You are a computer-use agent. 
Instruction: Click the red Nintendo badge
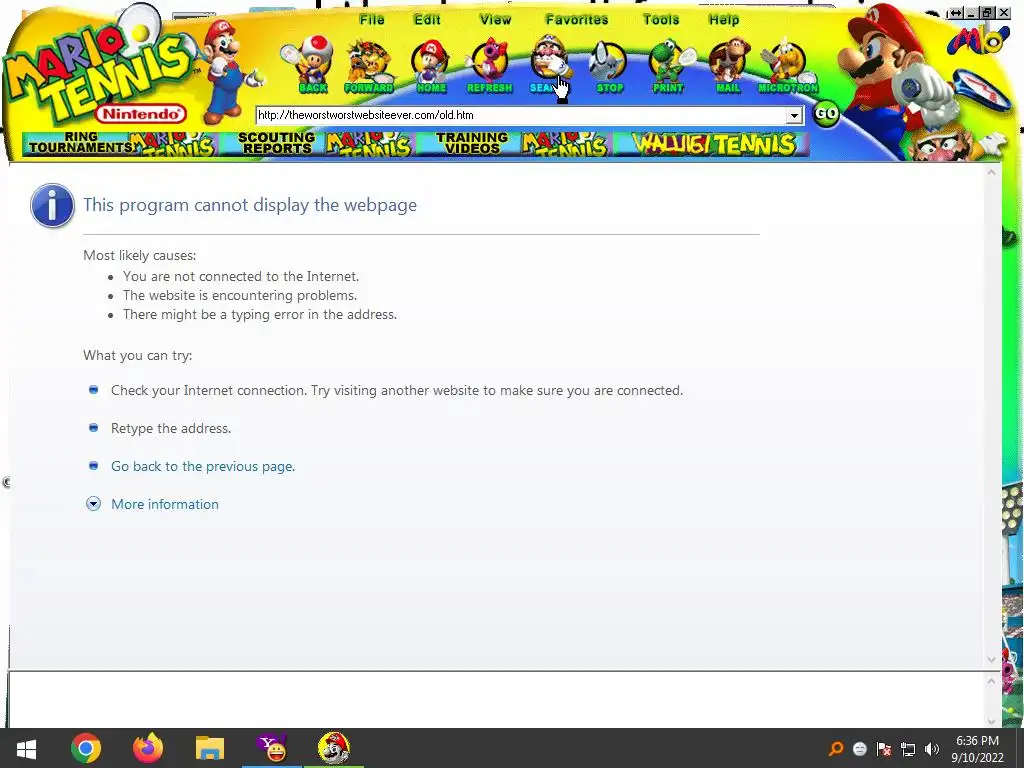point(141,114)
